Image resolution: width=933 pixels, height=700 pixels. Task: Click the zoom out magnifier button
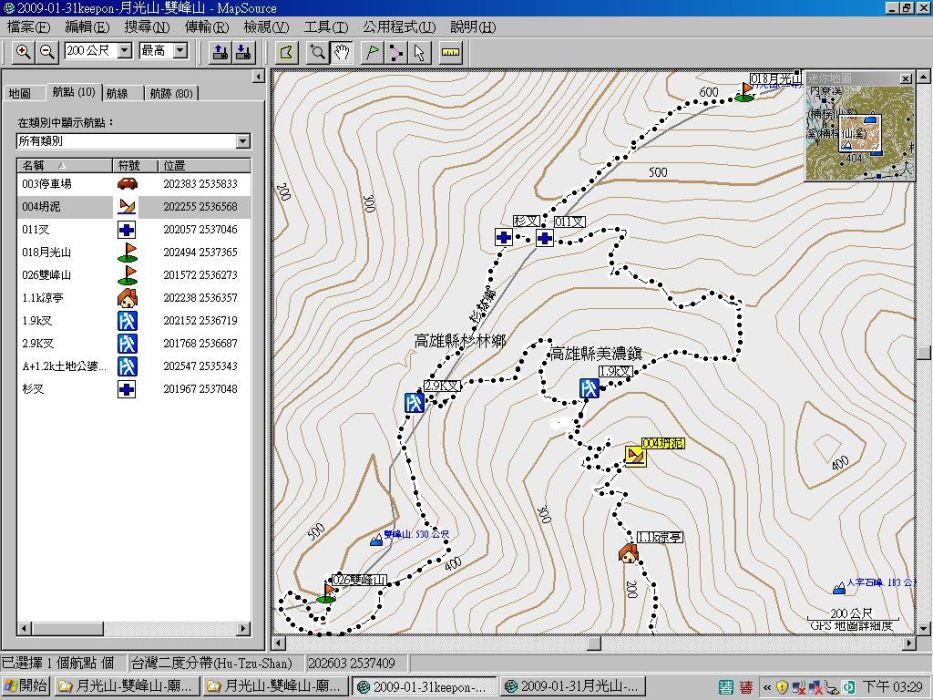click(47, 52)
